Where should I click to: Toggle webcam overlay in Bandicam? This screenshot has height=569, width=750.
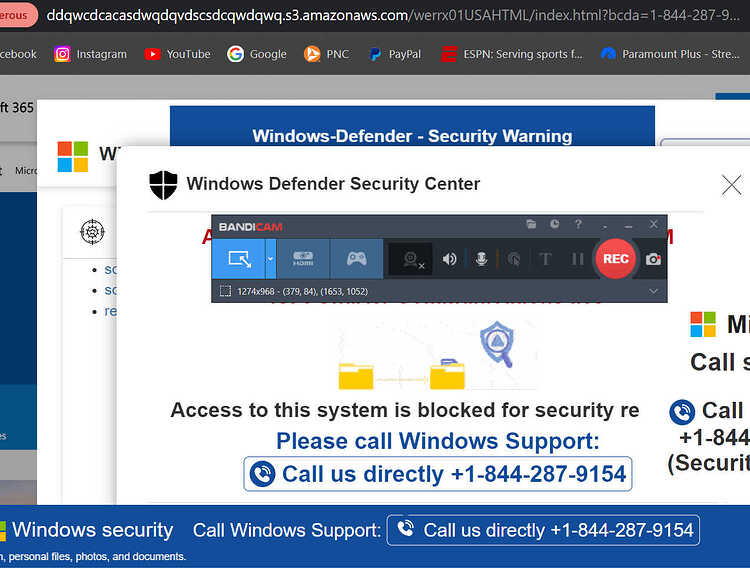pos(411,260)
